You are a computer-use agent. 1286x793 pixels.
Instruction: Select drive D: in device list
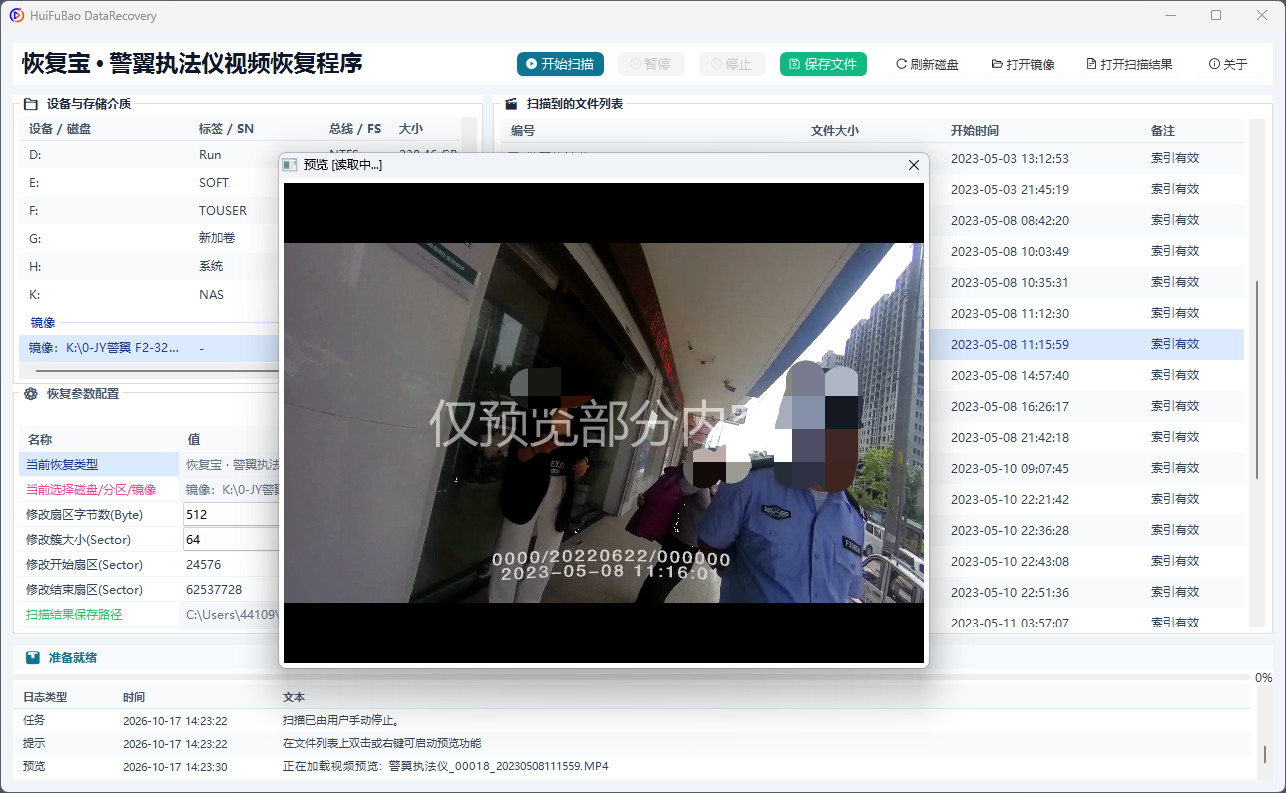pos(148,155)
